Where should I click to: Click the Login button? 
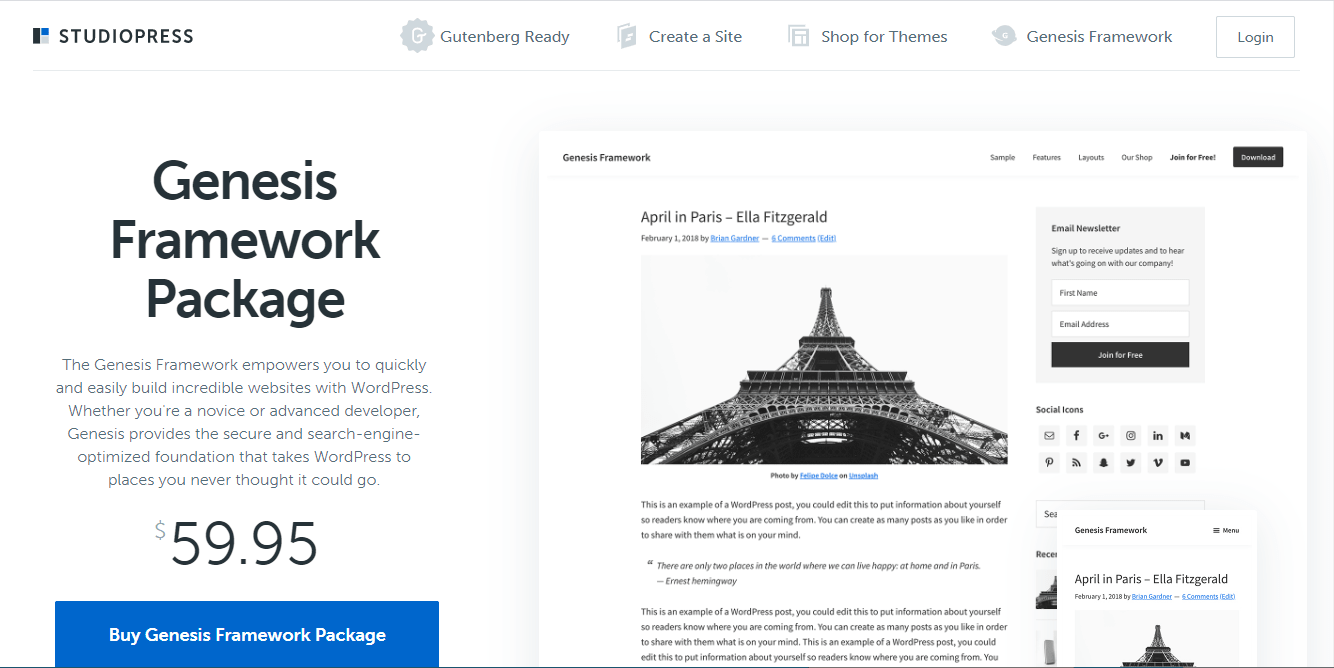tap(1255, 37)
